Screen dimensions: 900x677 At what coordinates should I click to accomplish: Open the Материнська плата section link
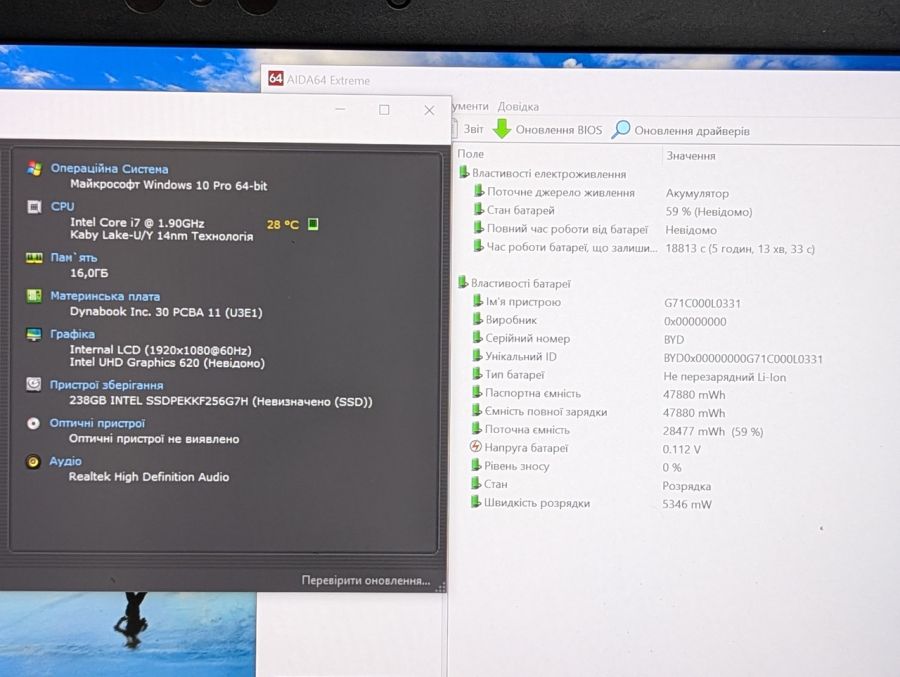point(105,296)
